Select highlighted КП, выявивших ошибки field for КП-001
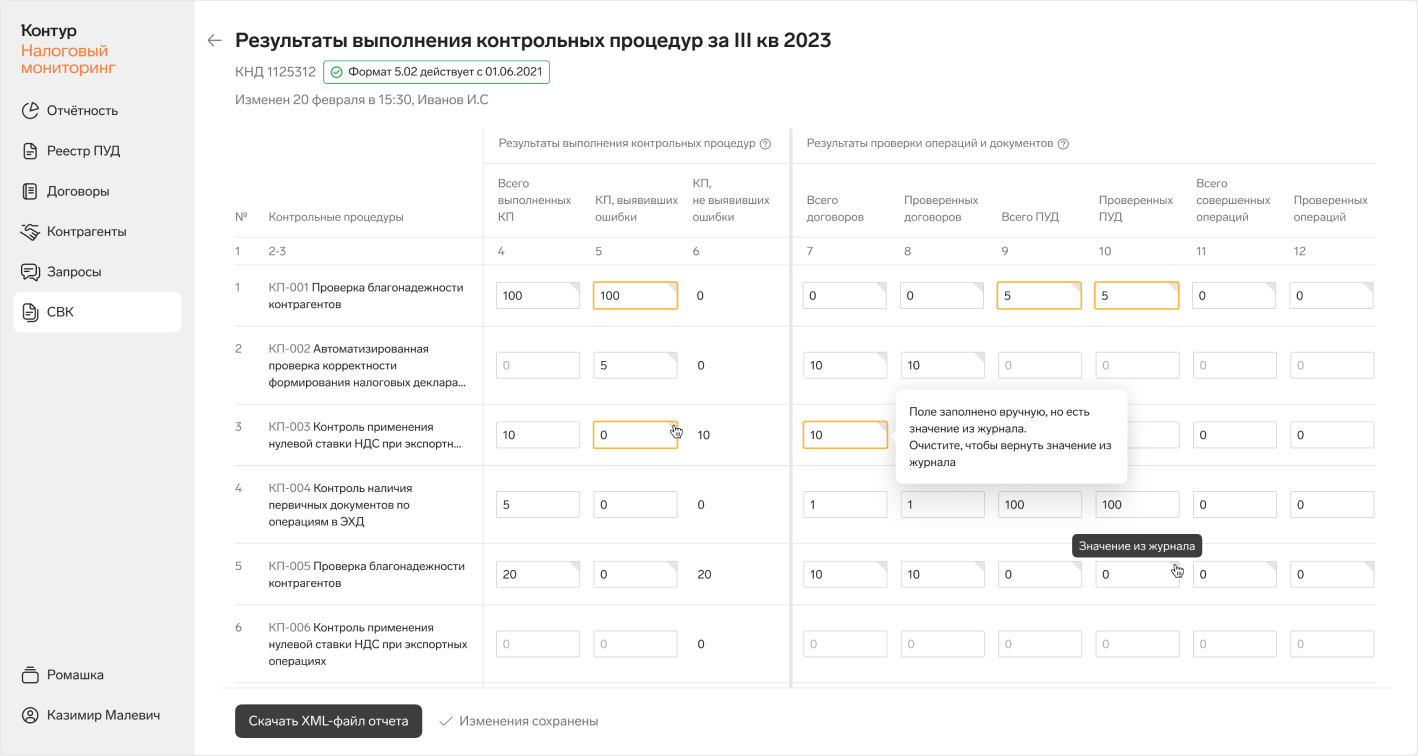The height and width of the screenshot is (756, 1418). 634,296
